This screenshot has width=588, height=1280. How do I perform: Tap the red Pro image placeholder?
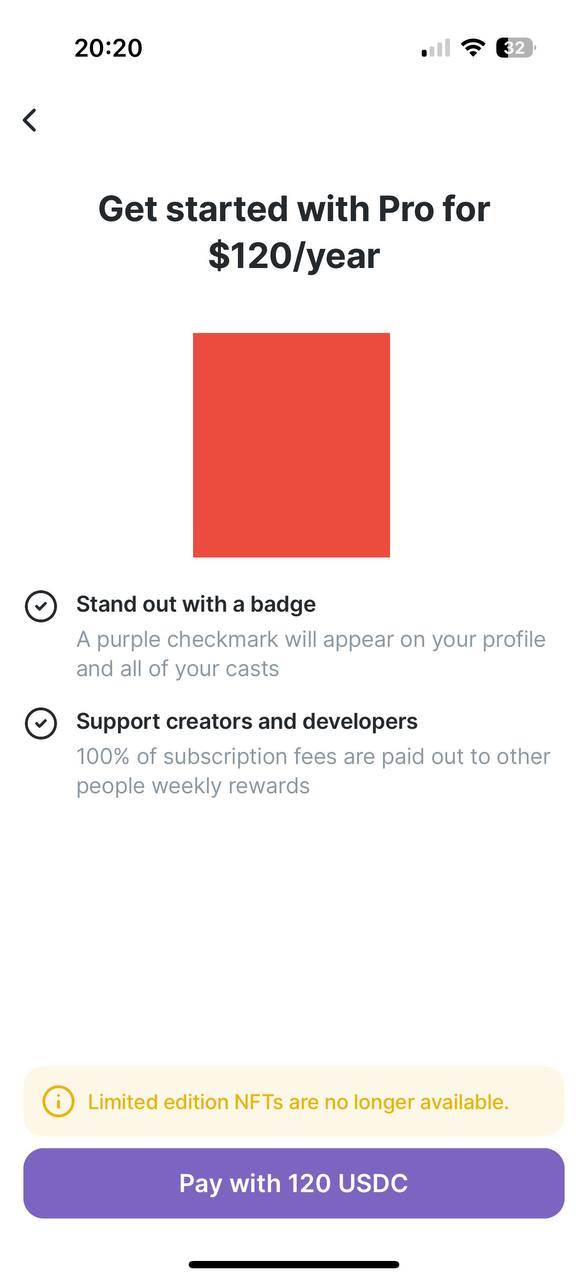point(291,445)
